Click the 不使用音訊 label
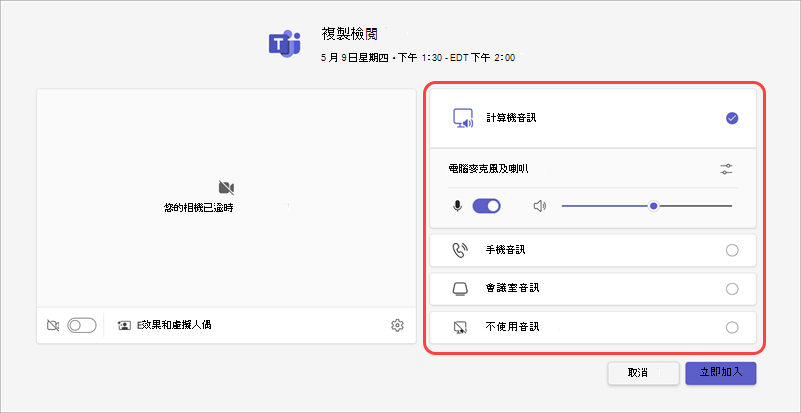The image size is (801, 413). [x=513, y=327]
